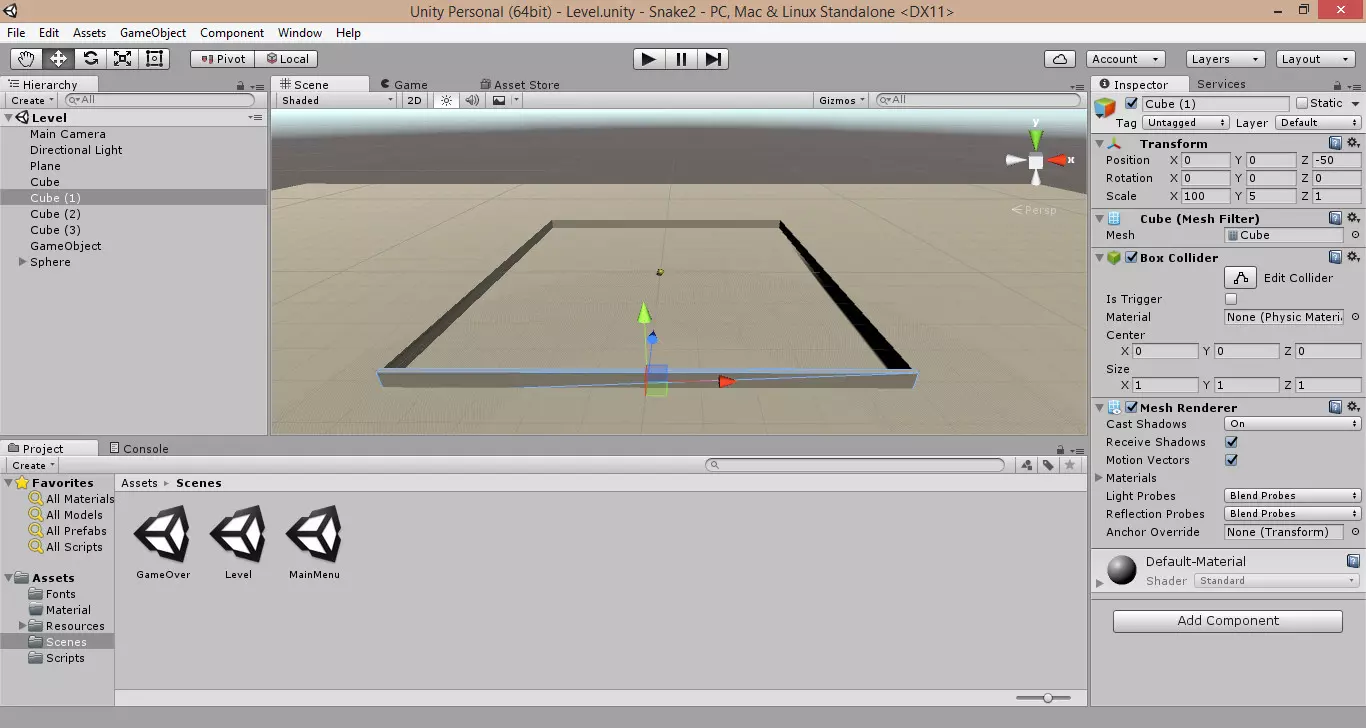Click the Step frame button

713,59
